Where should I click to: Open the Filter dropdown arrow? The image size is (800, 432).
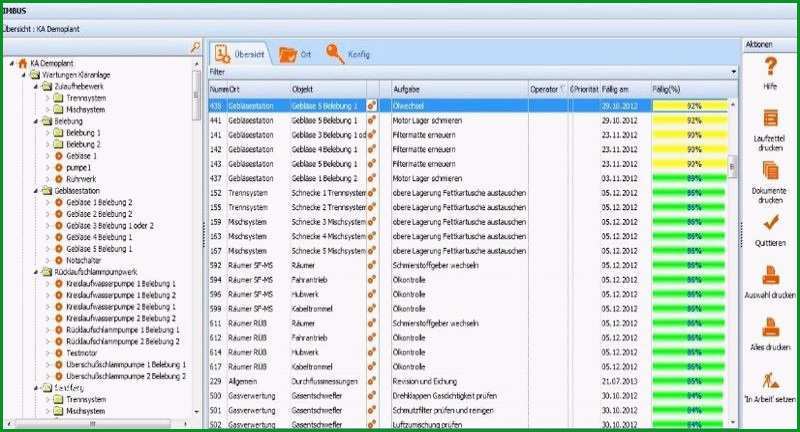coord(734,72)
